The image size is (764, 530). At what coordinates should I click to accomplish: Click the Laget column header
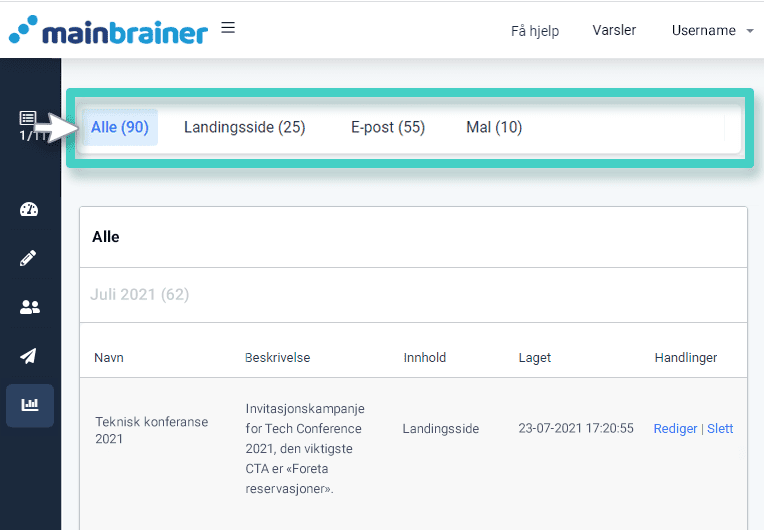coord(535,358)
